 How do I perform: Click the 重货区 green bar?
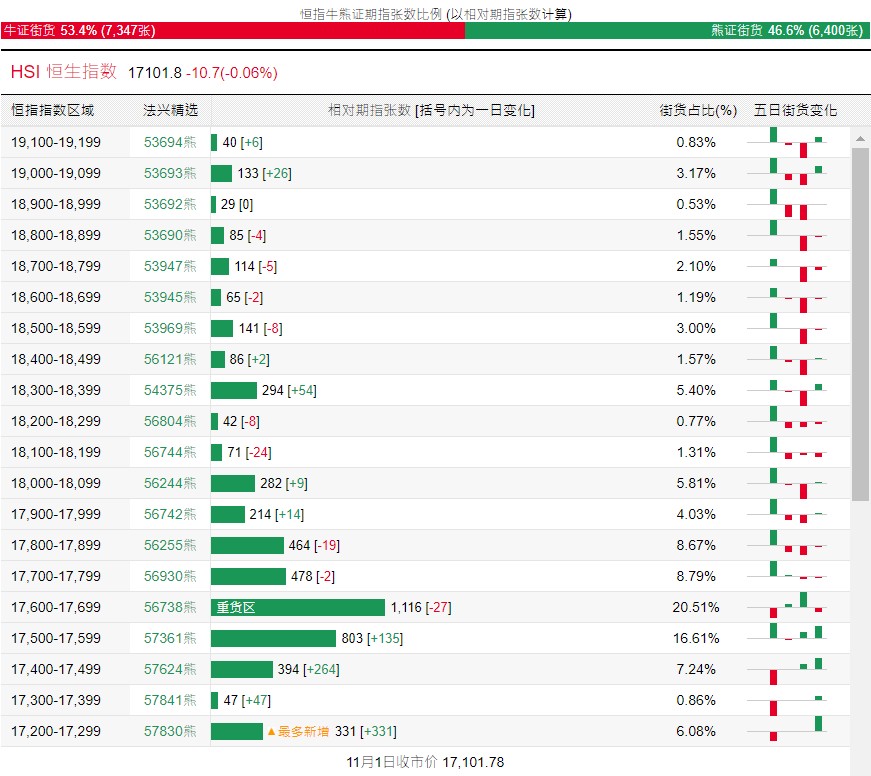(x=298, y=607)
